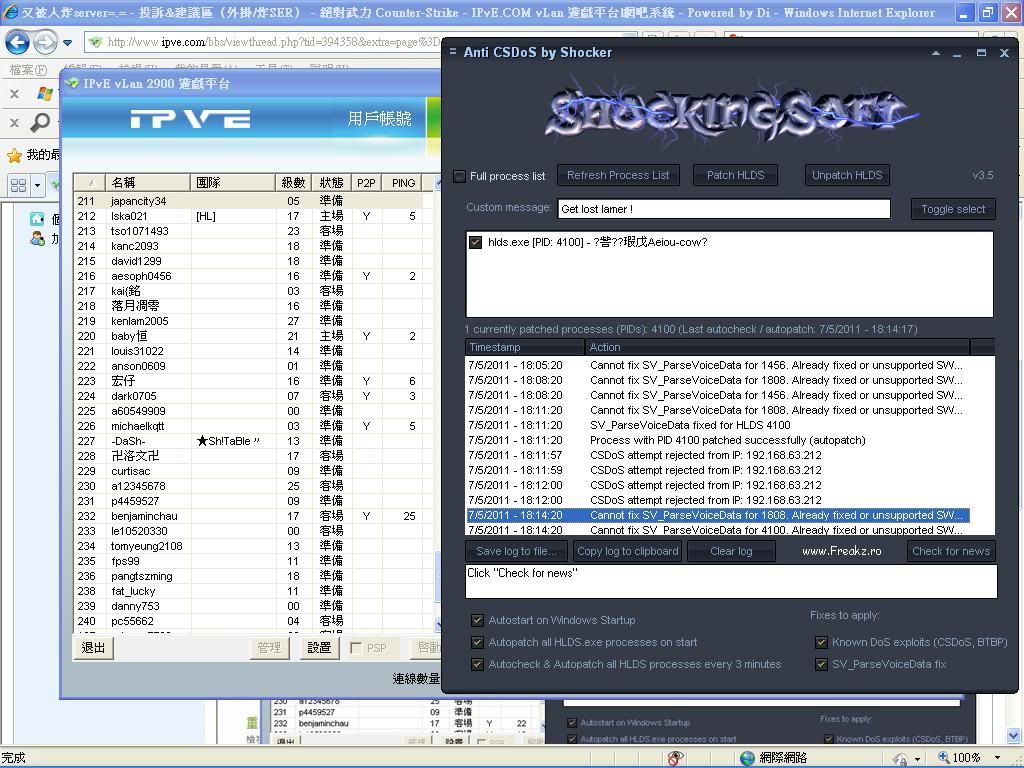Viewport: 1024px width, 768px height.
Task: Sort the player list by PING column
Action: point(403,183)
